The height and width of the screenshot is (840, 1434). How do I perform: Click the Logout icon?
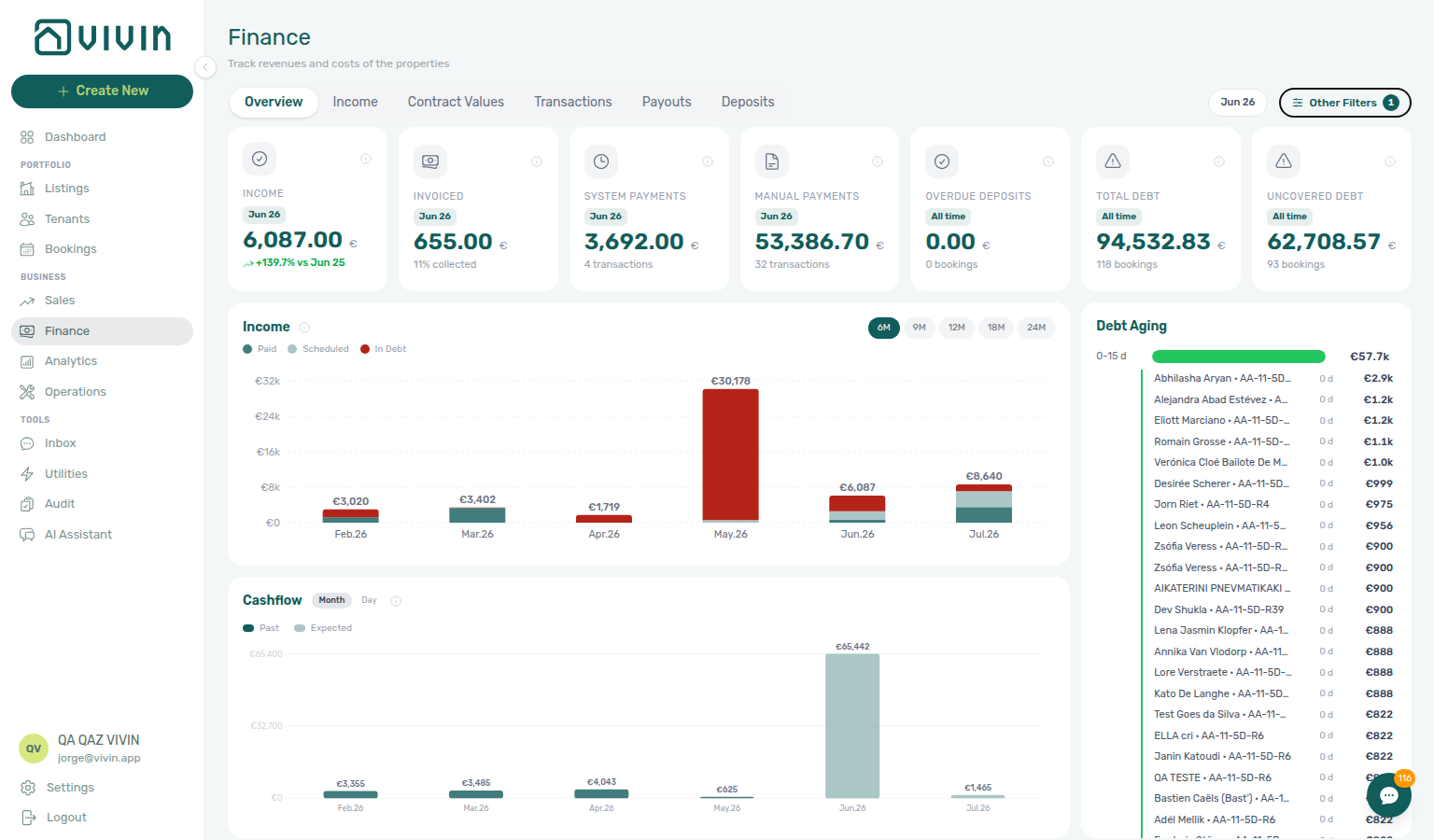(28, 818)
